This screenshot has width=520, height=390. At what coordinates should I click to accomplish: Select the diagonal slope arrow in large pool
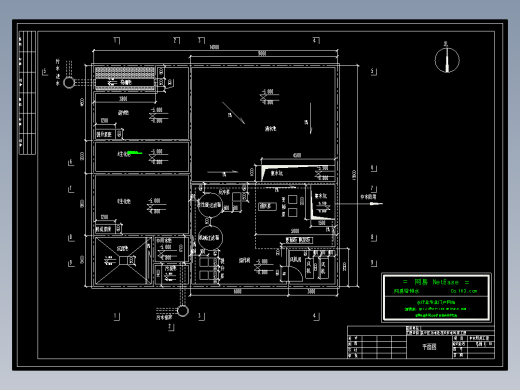234,113
